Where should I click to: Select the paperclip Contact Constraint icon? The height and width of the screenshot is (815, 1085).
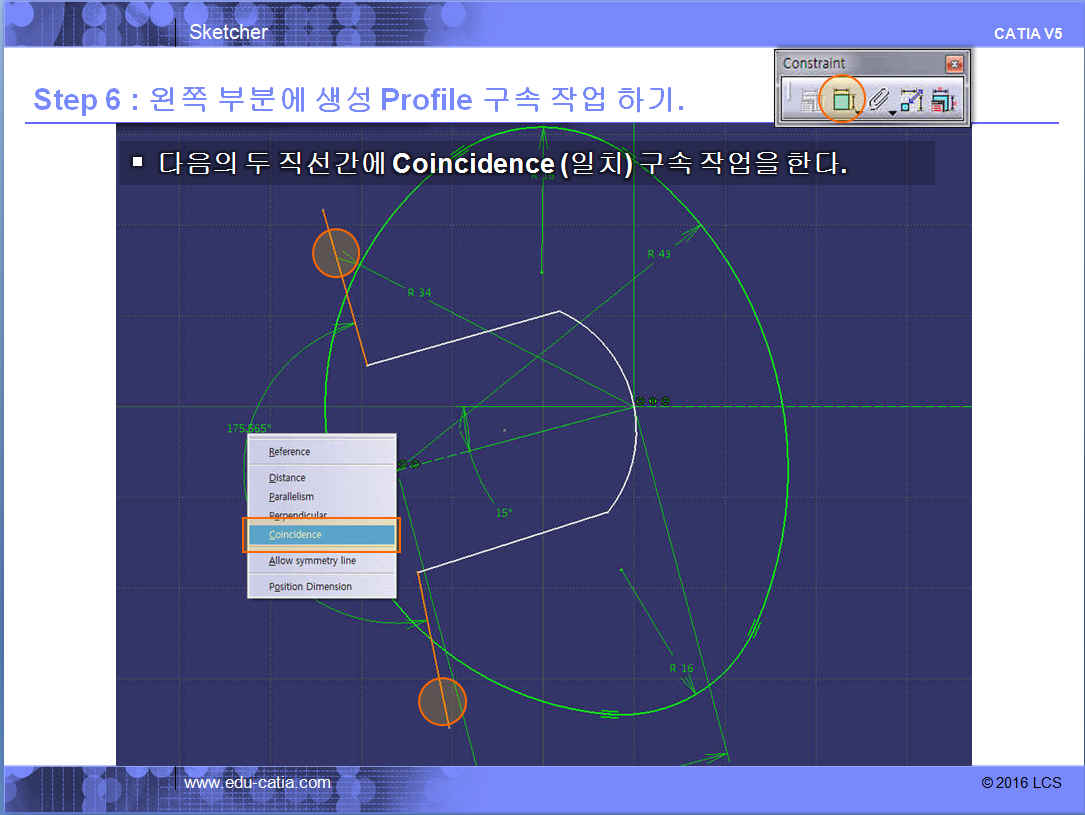pyautogui.click(x=876, y=100)
